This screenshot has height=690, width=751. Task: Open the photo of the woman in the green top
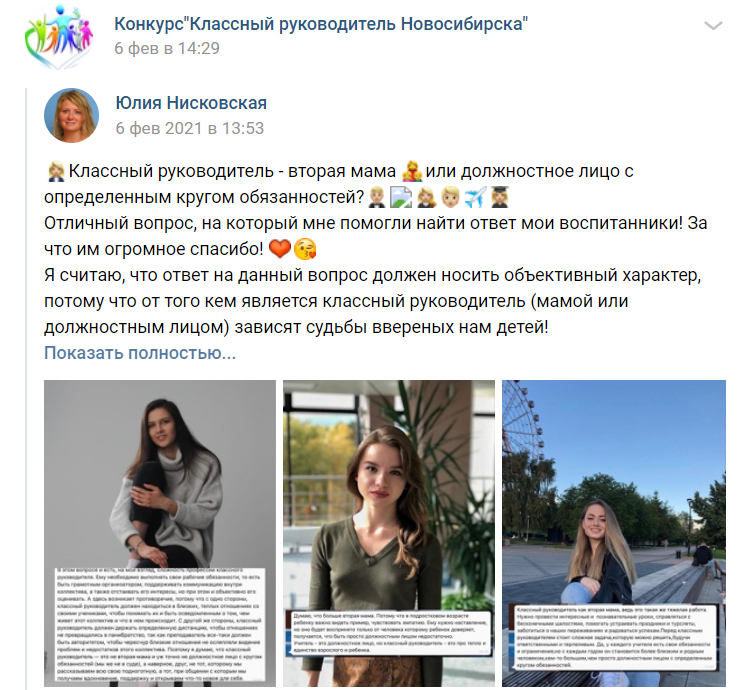(x=389, y=533)
